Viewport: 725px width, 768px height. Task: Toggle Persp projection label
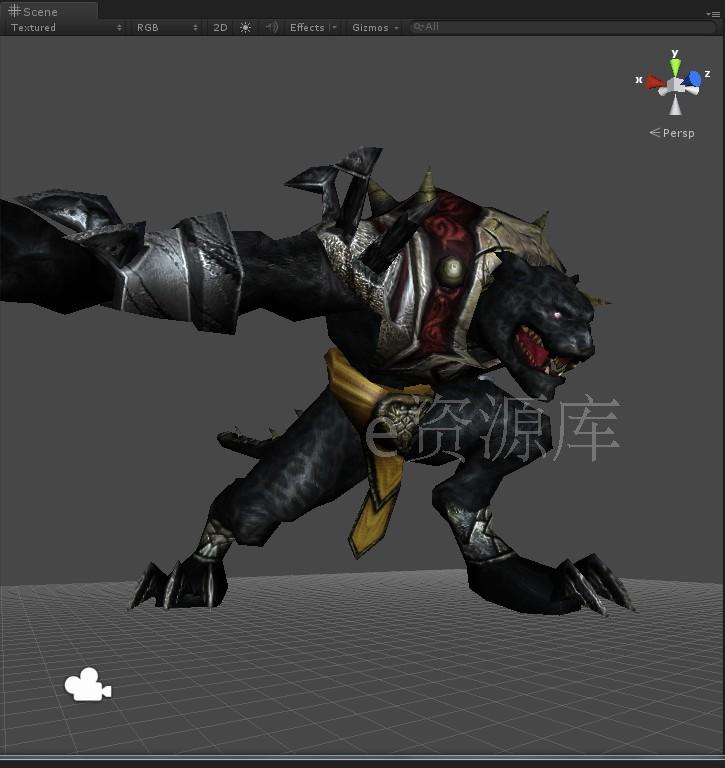coord(672,133)
